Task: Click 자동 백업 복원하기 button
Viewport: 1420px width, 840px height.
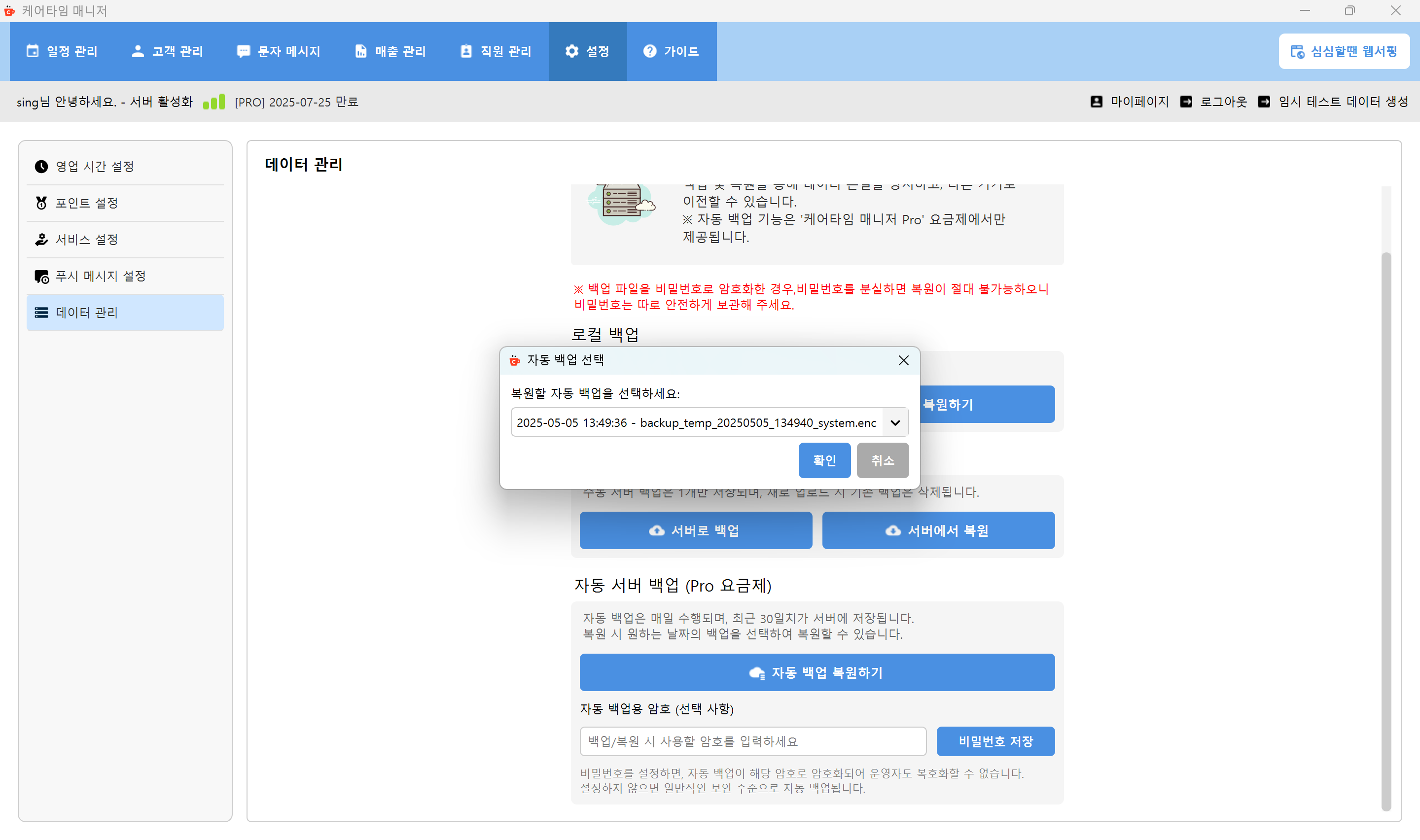Action: (x=817, y=673)
